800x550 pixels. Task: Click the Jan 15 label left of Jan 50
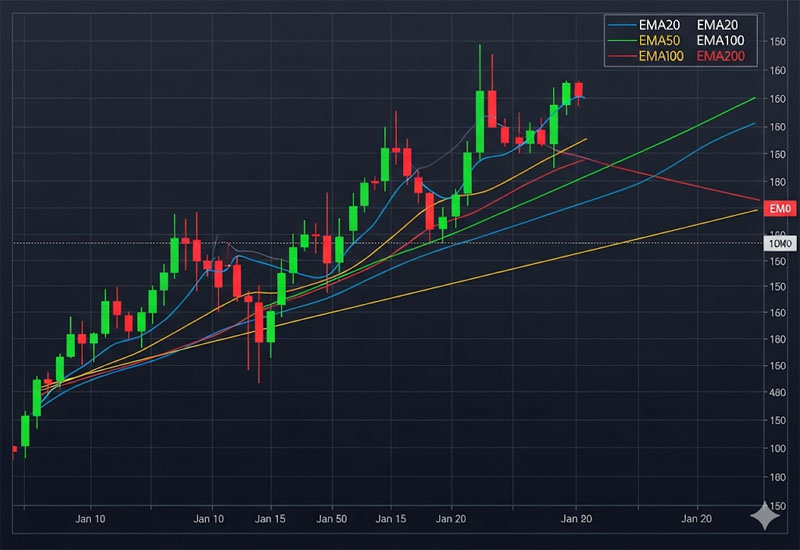pyautogui.click(x=271, y=520)
